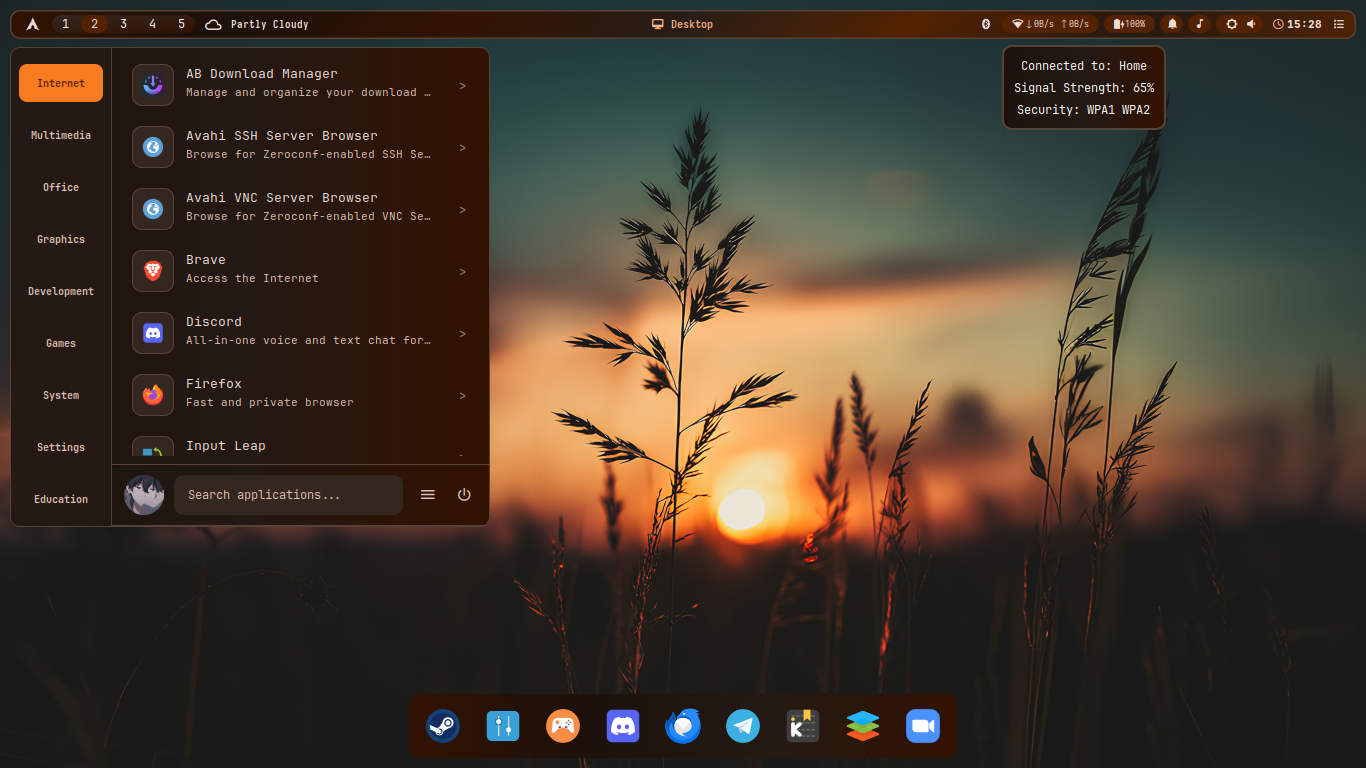Click the 15:28 clock
The height and width of the screenshot is (768, 1366).
coord(1297,24)
